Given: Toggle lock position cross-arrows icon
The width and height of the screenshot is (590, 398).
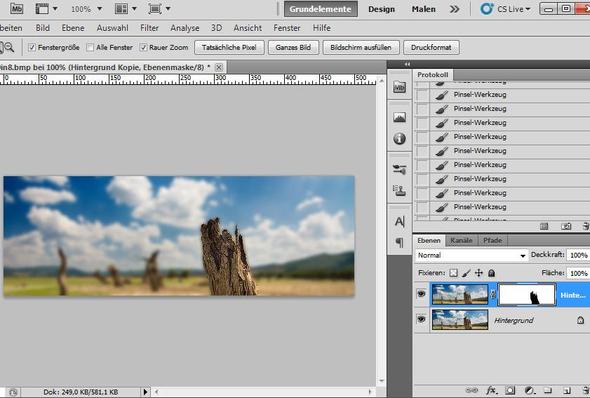Looking at the screenshot, I should click(479, 273).
